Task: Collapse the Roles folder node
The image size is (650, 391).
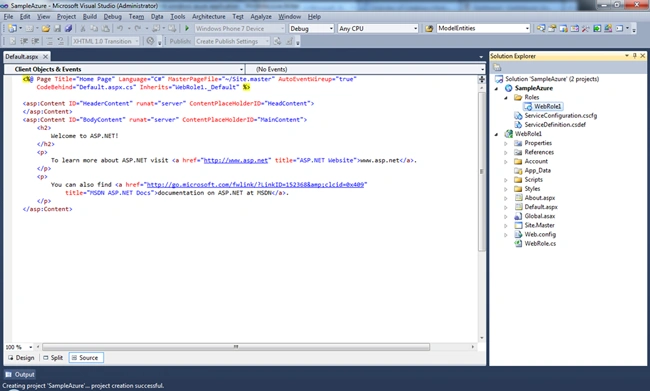Action: (x=506, y=97)
